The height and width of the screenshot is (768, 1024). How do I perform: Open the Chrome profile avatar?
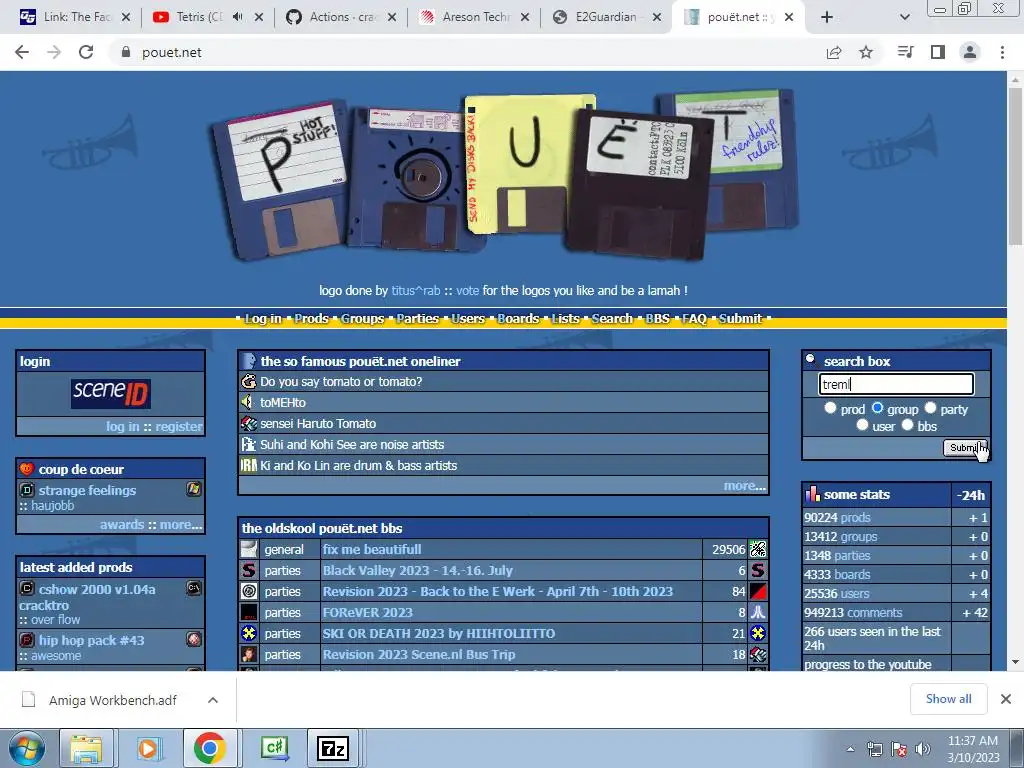(x=970, y=52)
